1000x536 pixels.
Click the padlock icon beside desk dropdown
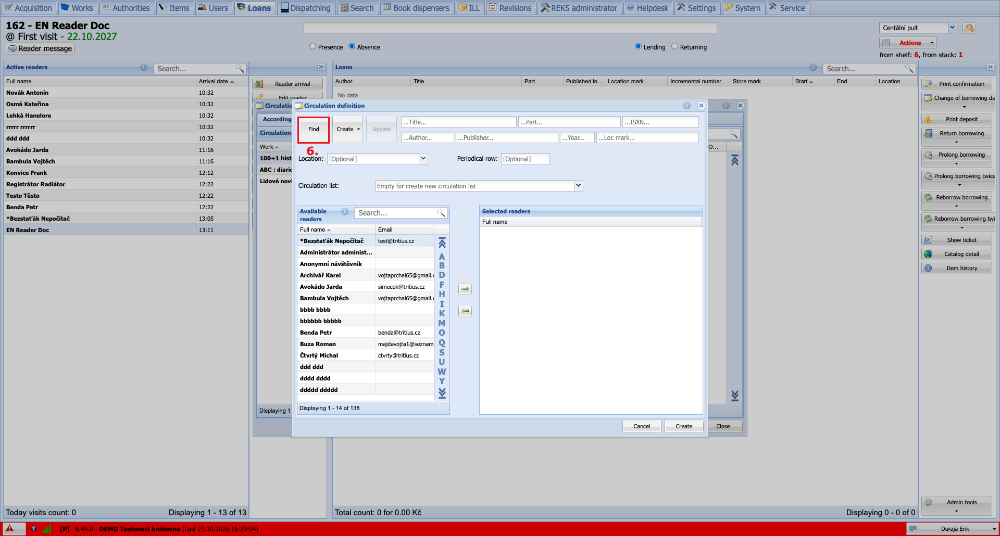(x=969, y=28)
